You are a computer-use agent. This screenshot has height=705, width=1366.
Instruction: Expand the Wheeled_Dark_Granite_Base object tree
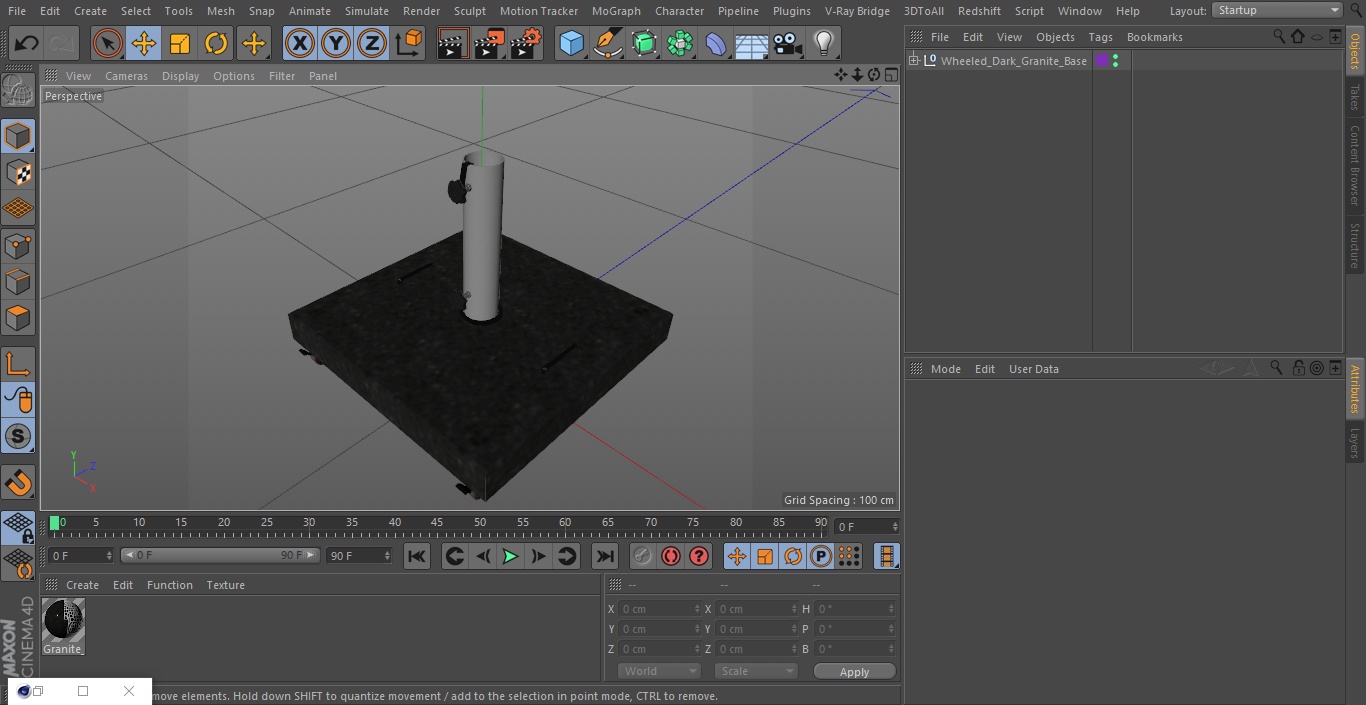point(913,61)
